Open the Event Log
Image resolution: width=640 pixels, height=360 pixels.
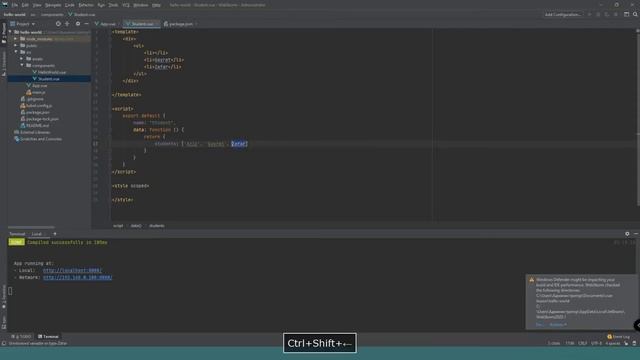[619, 337]
